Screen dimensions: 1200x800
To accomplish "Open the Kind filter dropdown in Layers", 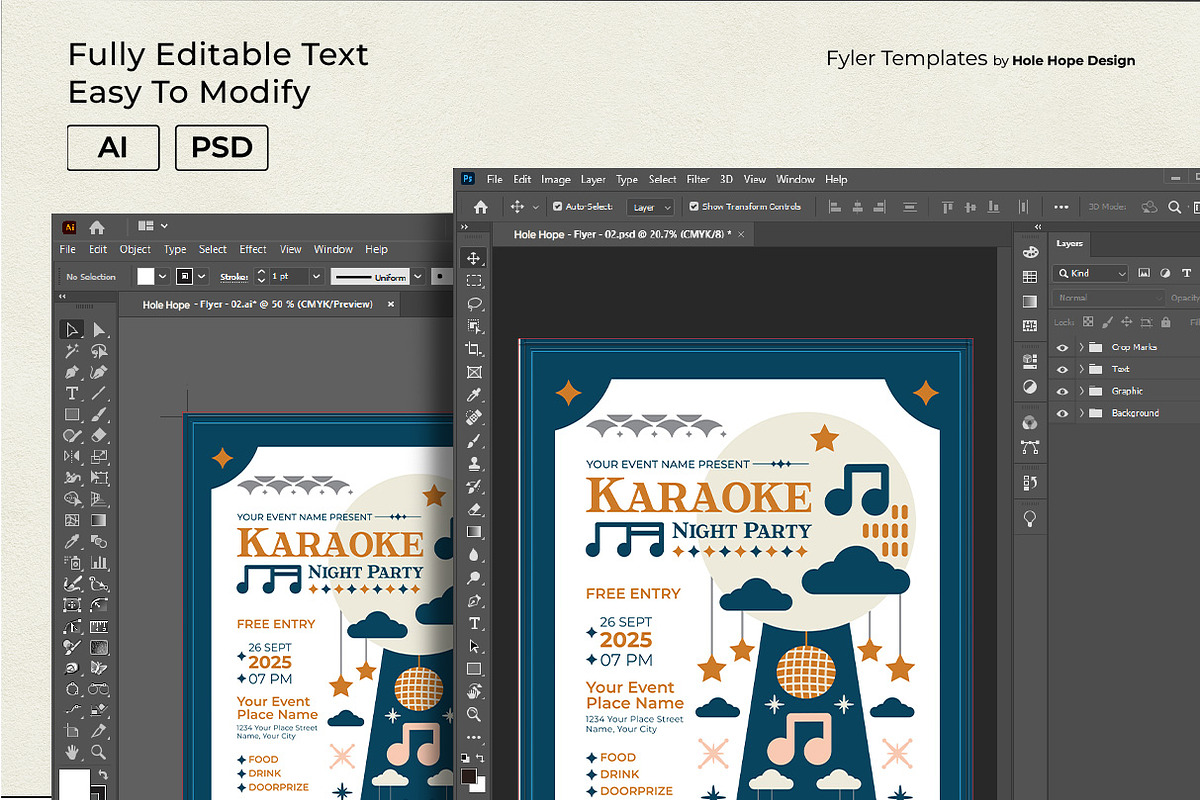I will (1091, 273).
